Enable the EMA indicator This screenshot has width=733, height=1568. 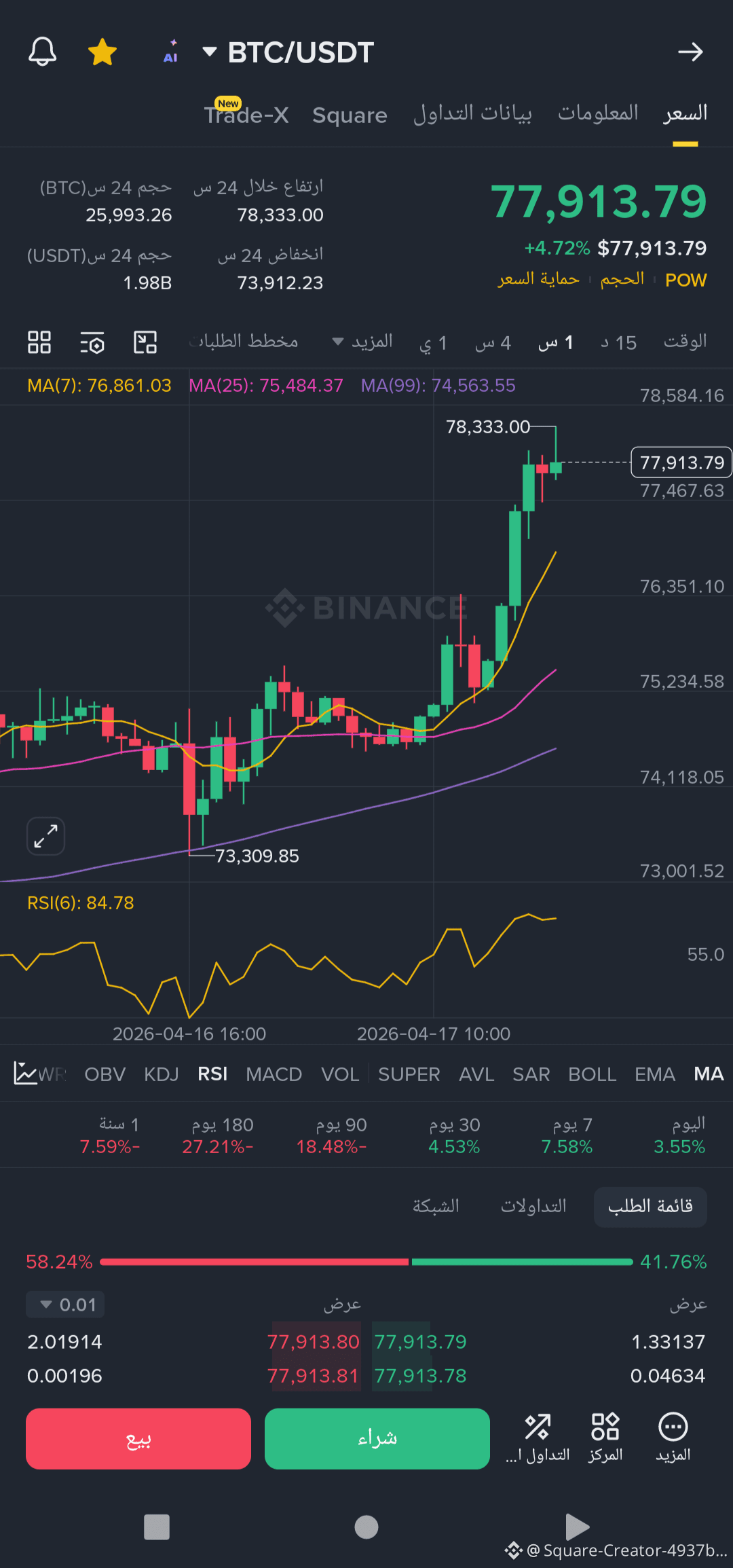click(x=655, y=1074)
